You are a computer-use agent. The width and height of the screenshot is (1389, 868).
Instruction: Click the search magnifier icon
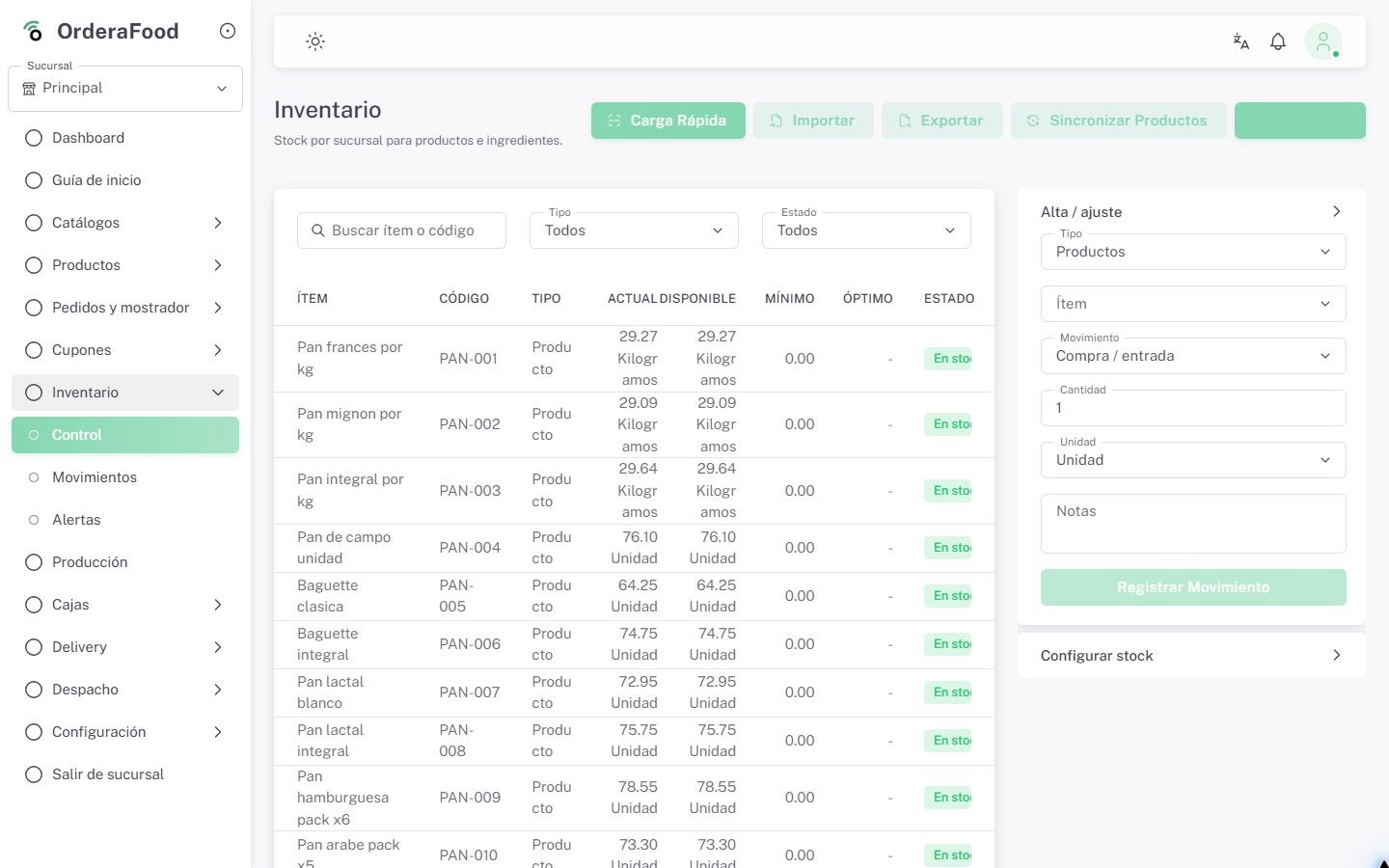click(x=318, y=231)
